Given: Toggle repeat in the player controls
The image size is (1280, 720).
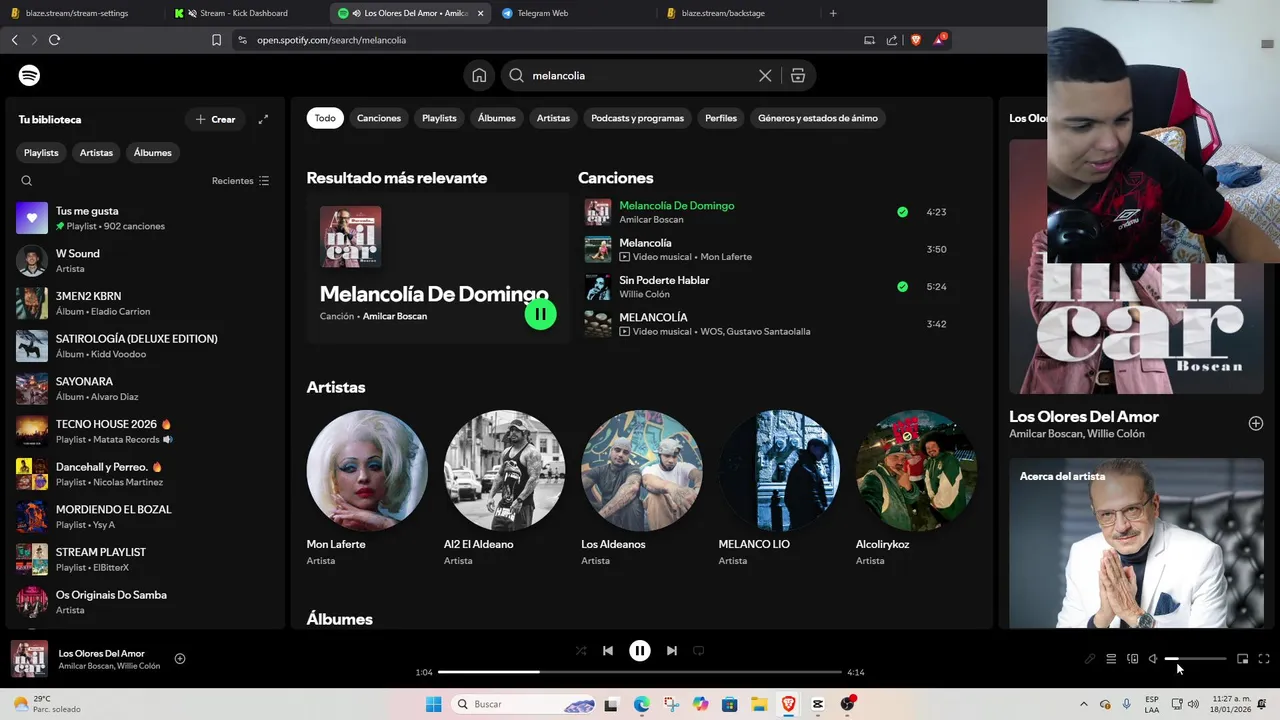Looking at the screenshot, I should [x=699, y=650].
